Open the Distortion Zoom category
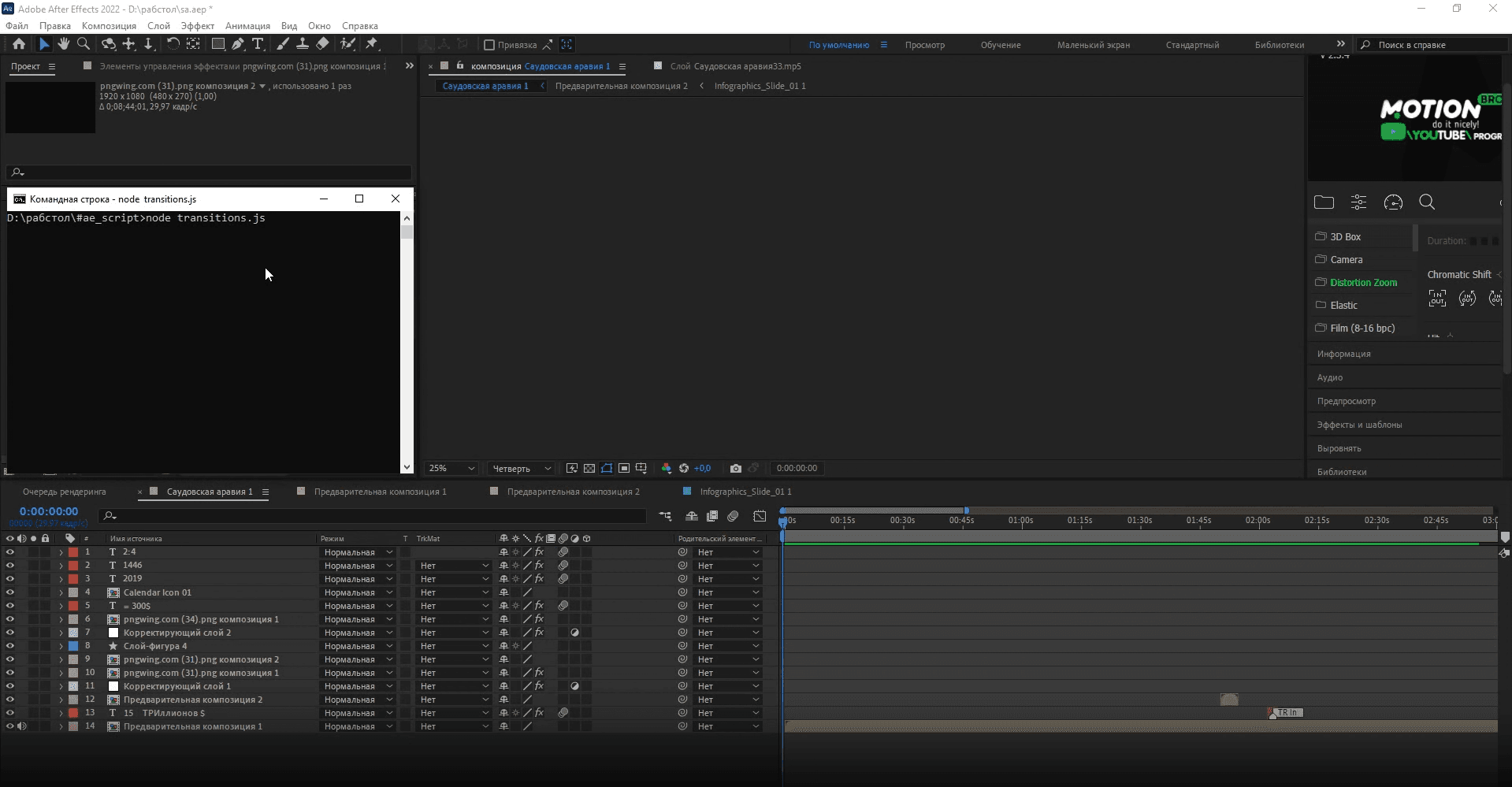 1363,283
